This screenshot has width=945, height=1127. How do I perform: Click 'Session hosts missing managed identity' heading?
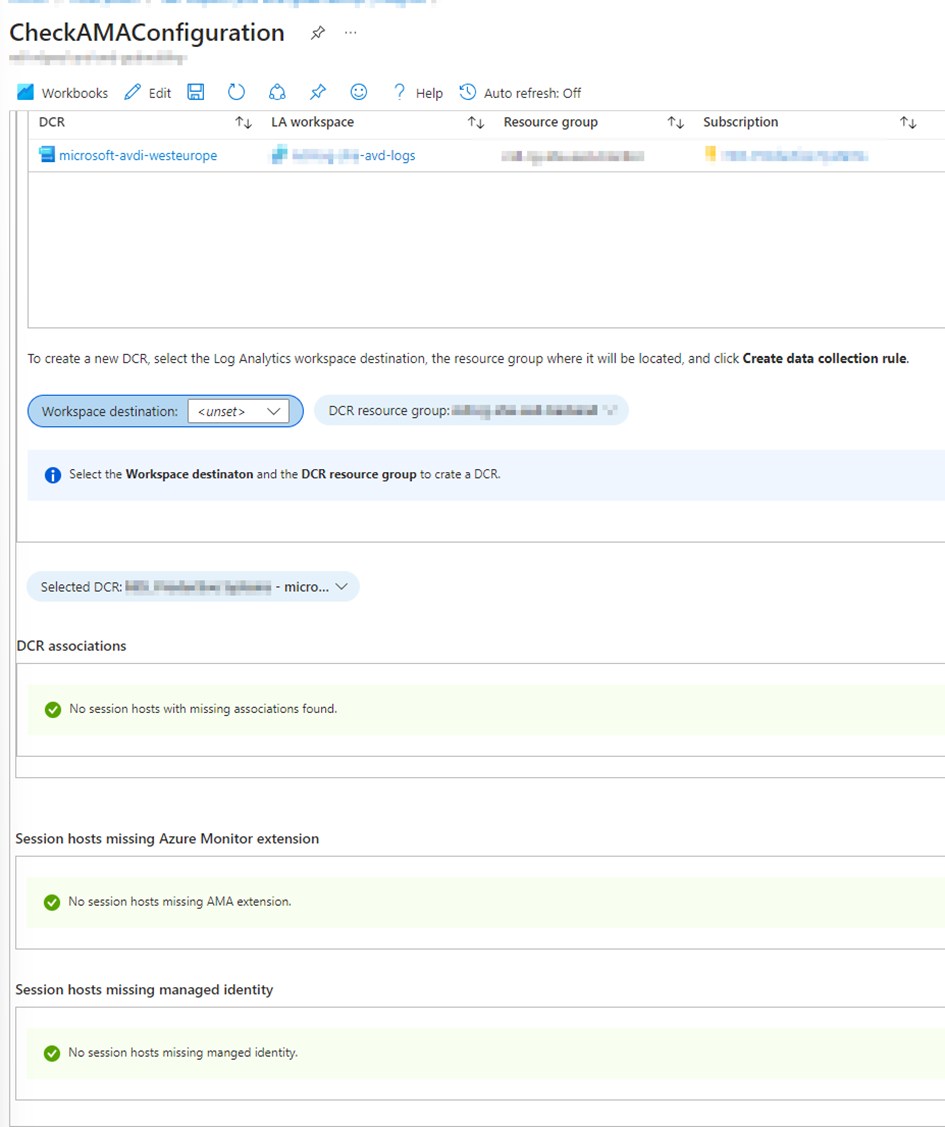click(x=144, y=989)
